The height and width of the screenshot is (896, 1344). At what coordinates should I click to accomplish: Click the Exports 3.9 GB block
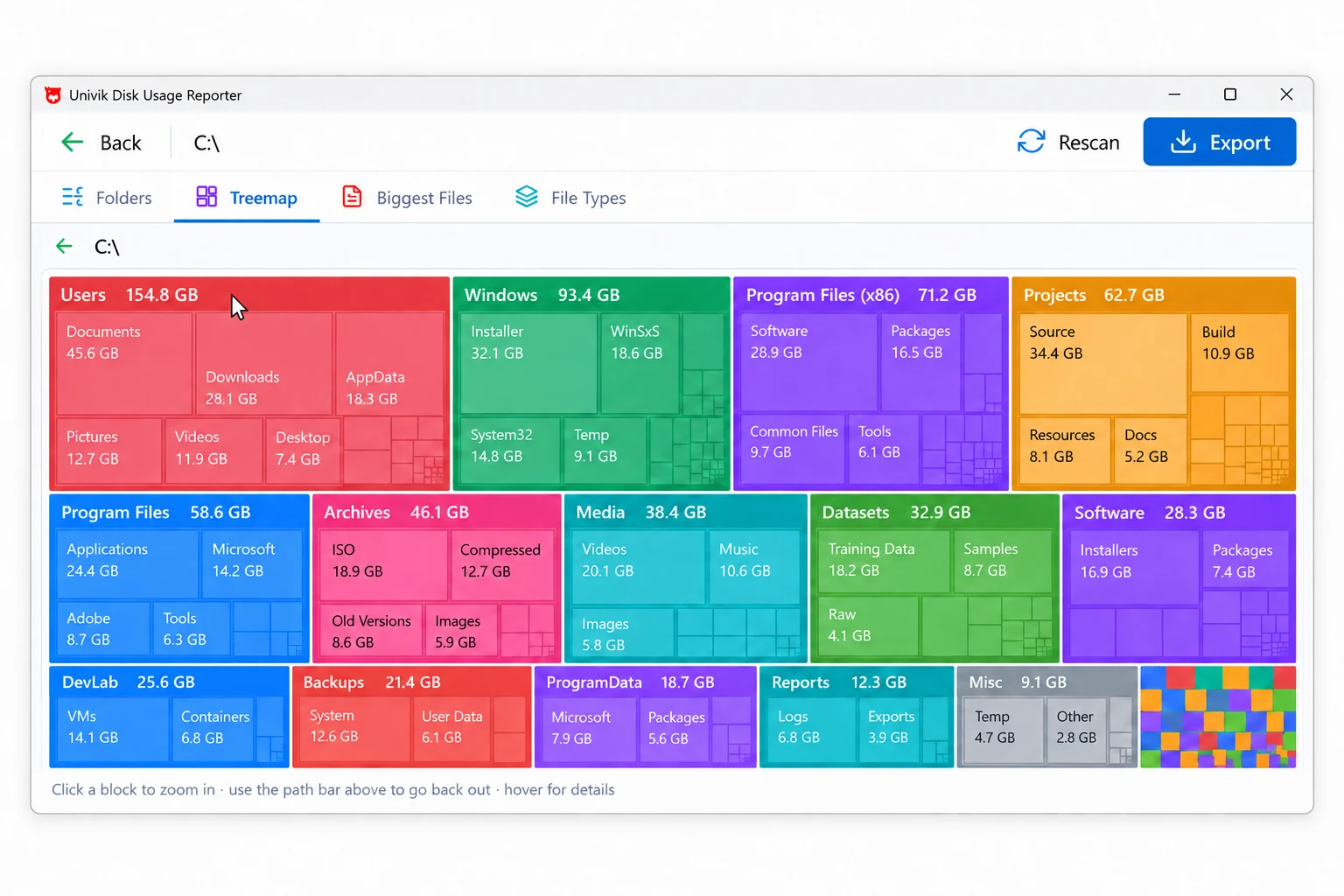pos(890,729)
